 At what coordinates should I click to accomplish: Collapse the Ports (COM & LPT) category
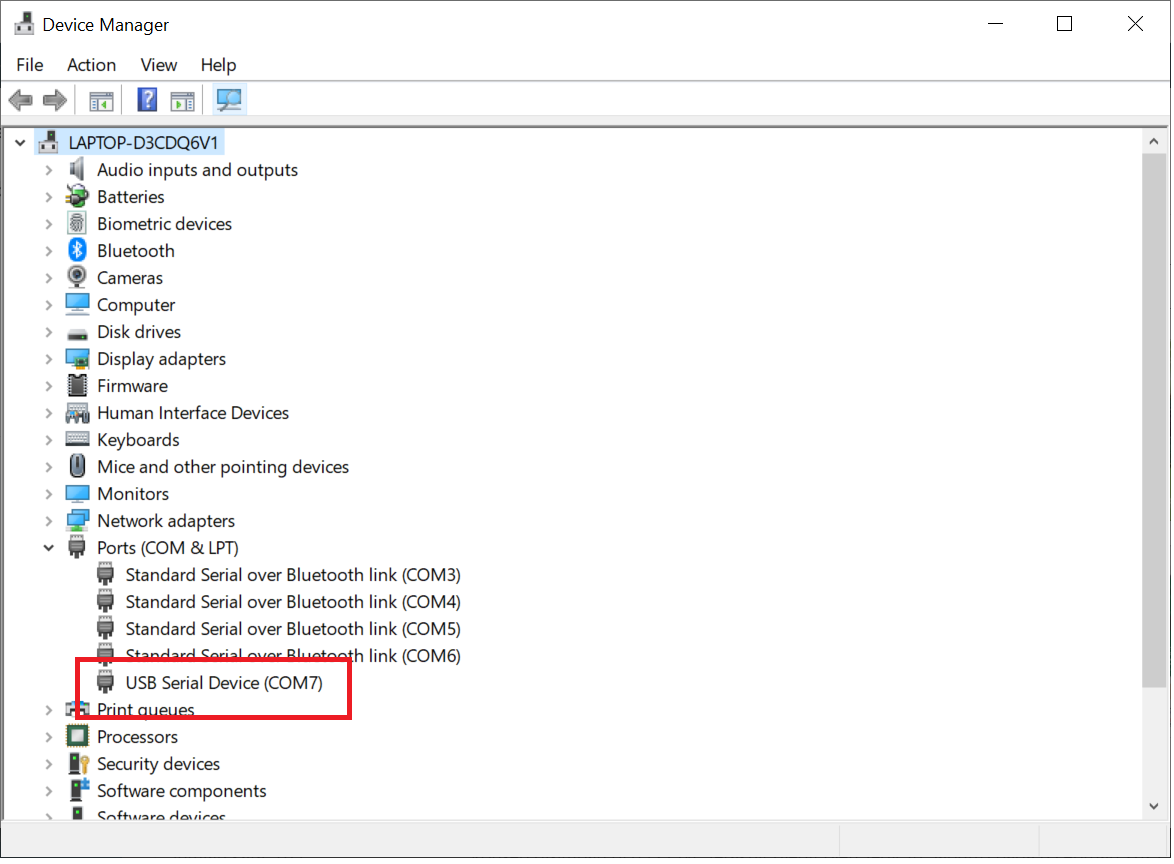pyautogui.click(x=48, y=548)
